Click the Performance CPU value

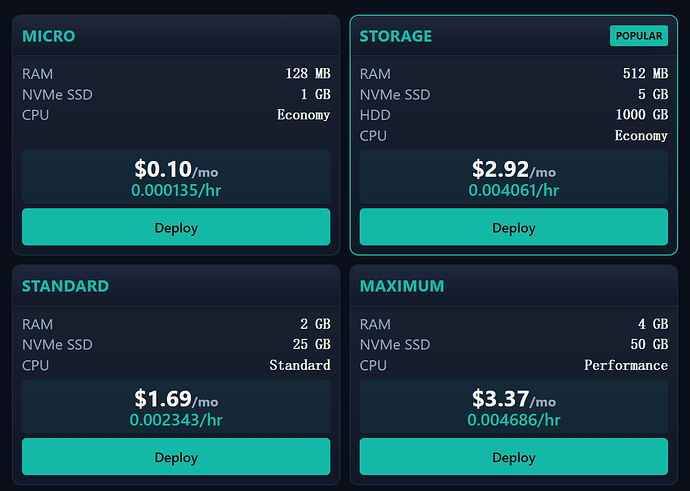tap(626, 365)
